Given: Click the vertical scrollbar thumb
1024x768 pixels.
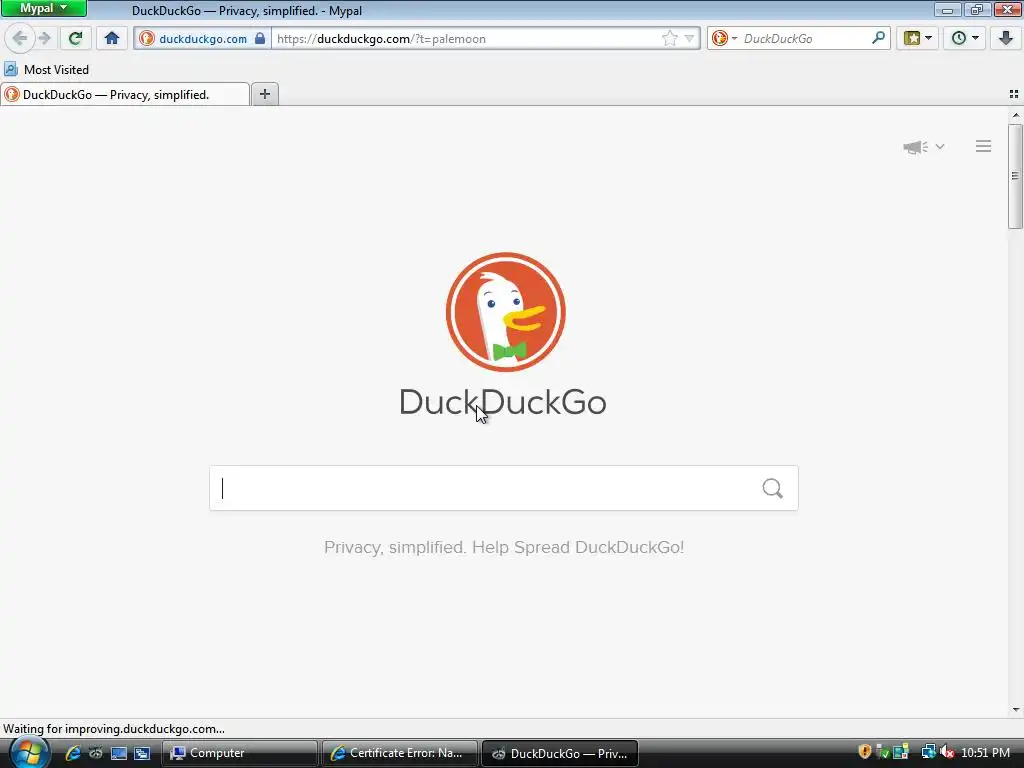Looking at the screenshot, I should tap(1016, 176).
